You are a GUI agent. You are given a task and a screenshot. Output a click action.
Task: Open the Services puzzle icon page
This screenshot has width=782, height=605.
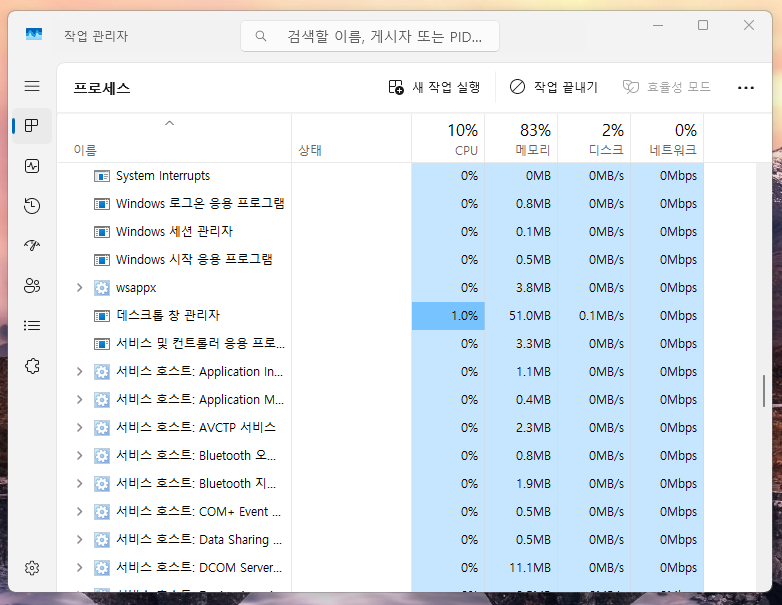32,366
